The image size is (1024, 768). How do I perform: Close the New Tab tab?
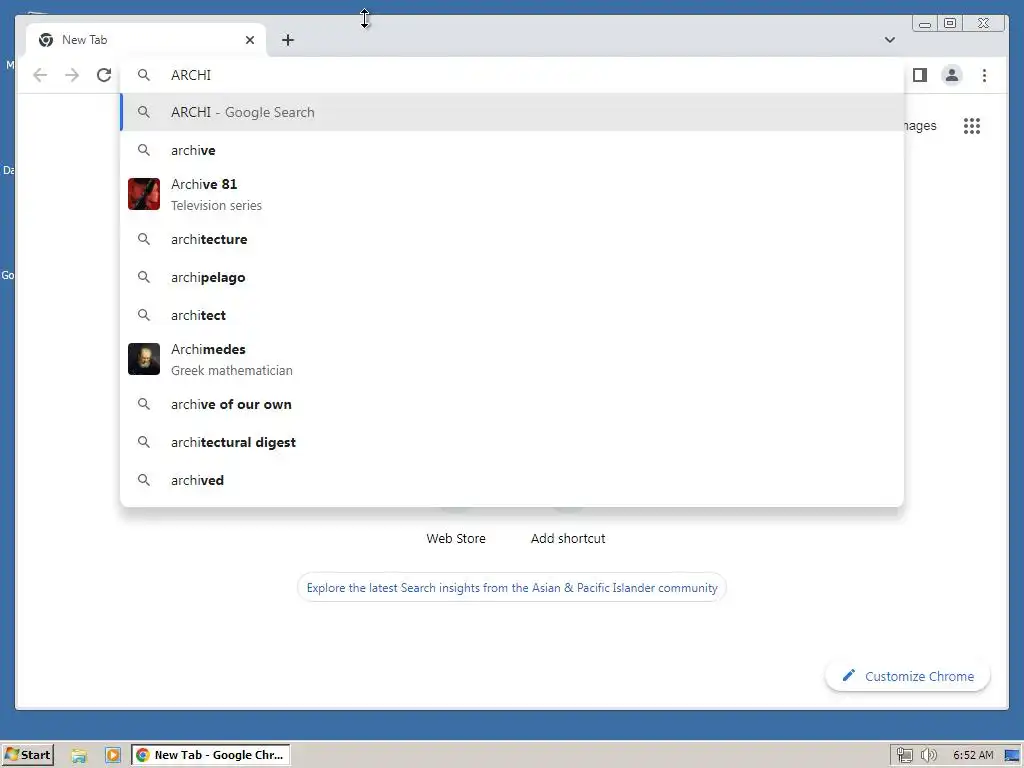pyautogui.click(x=249, y=40)
